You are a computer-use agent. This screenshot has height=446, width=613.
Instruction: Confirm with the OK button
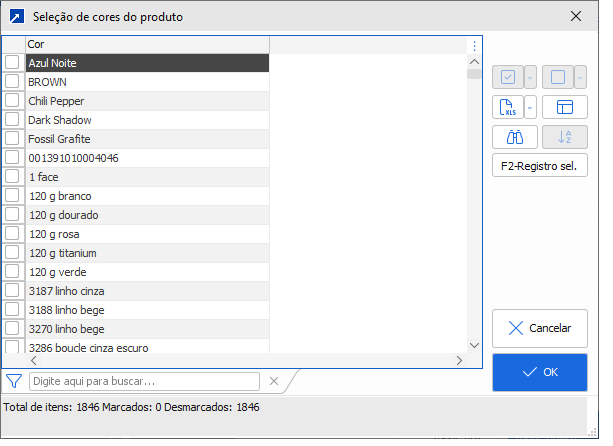pos(540,372)
